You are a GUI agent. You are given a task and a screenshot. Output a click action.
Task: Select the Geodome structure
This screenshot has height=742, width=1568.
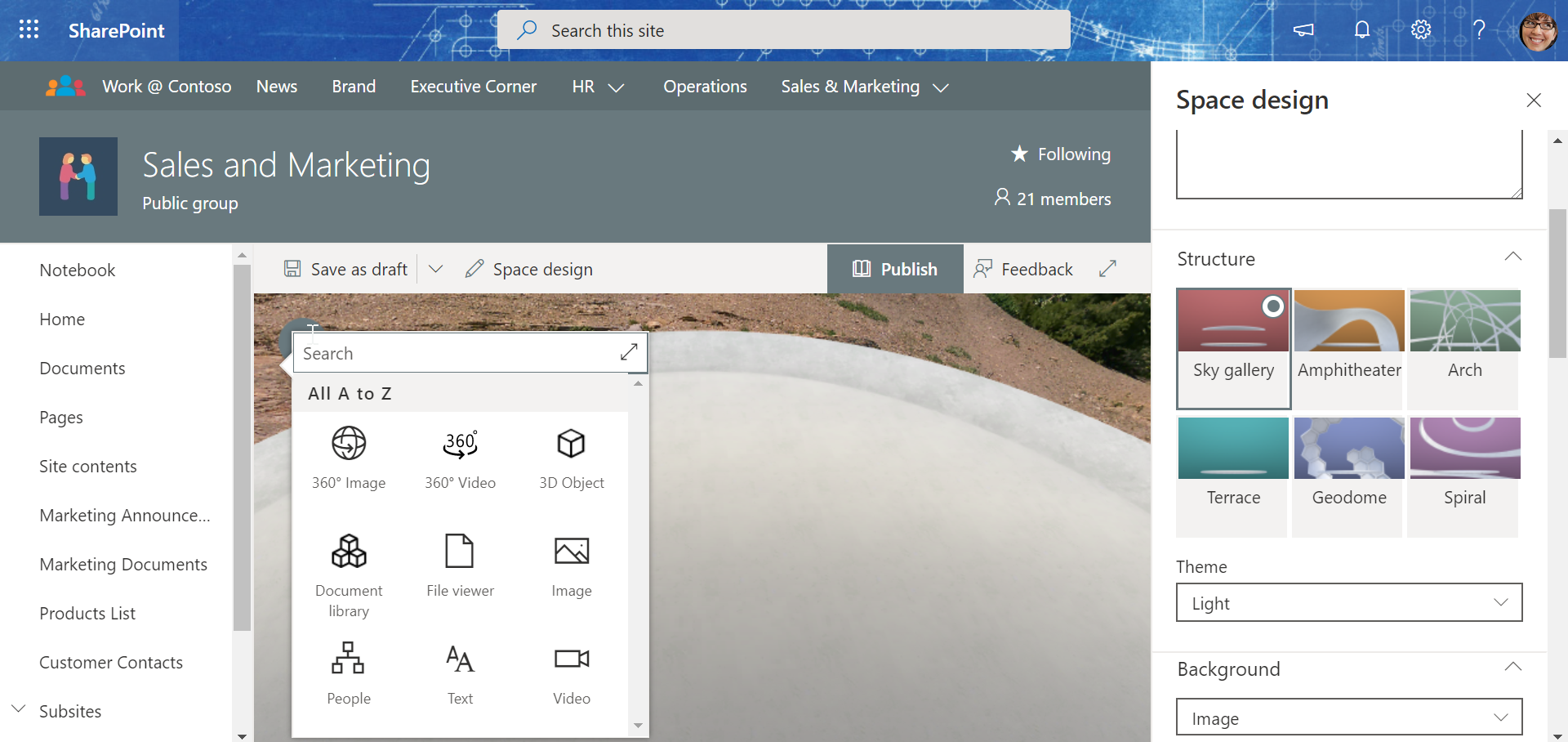(x=1348, y=476)
